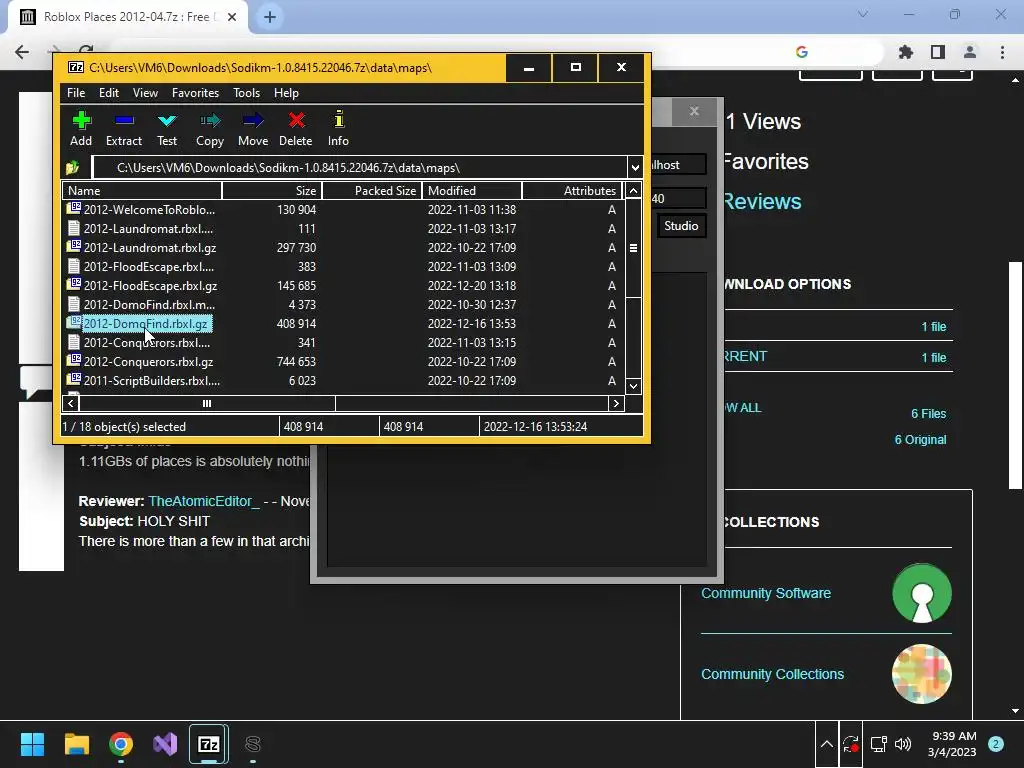The height and width of the screenshot is (768, 1024).
Task: Sort by the Name column header
Action: click(142, 191)
